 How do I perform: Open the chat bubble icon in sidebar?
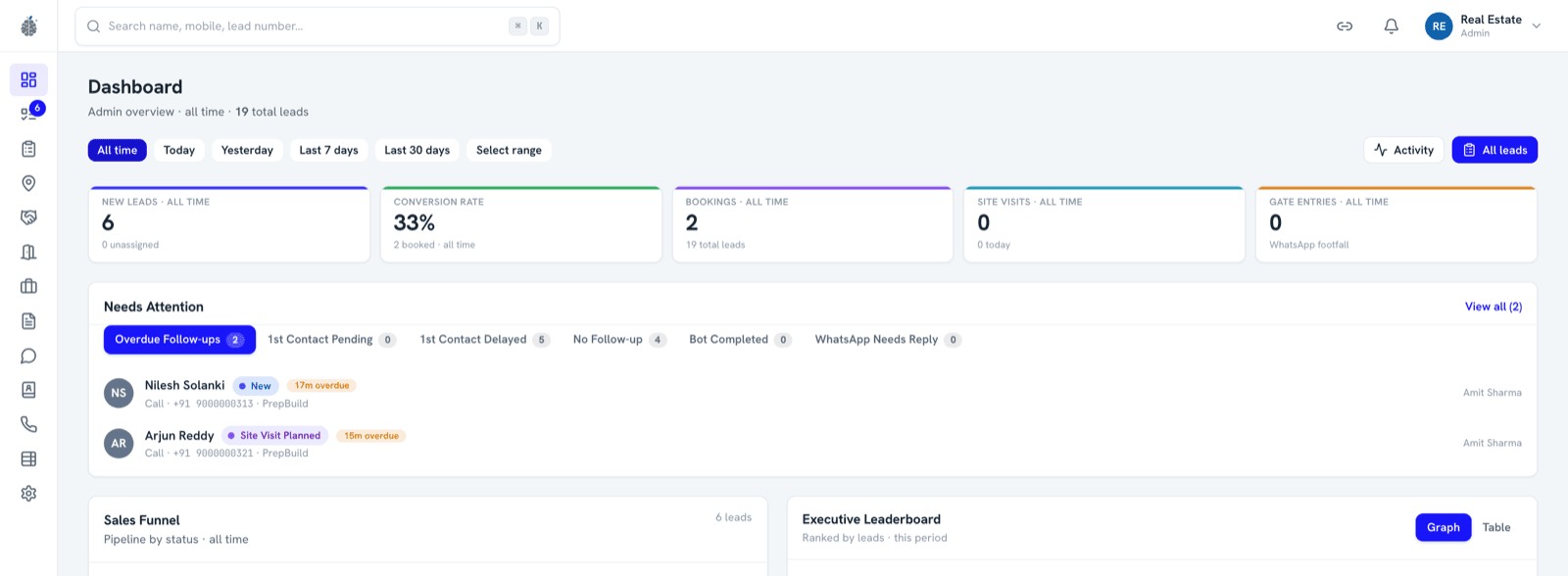coord(28,356)
